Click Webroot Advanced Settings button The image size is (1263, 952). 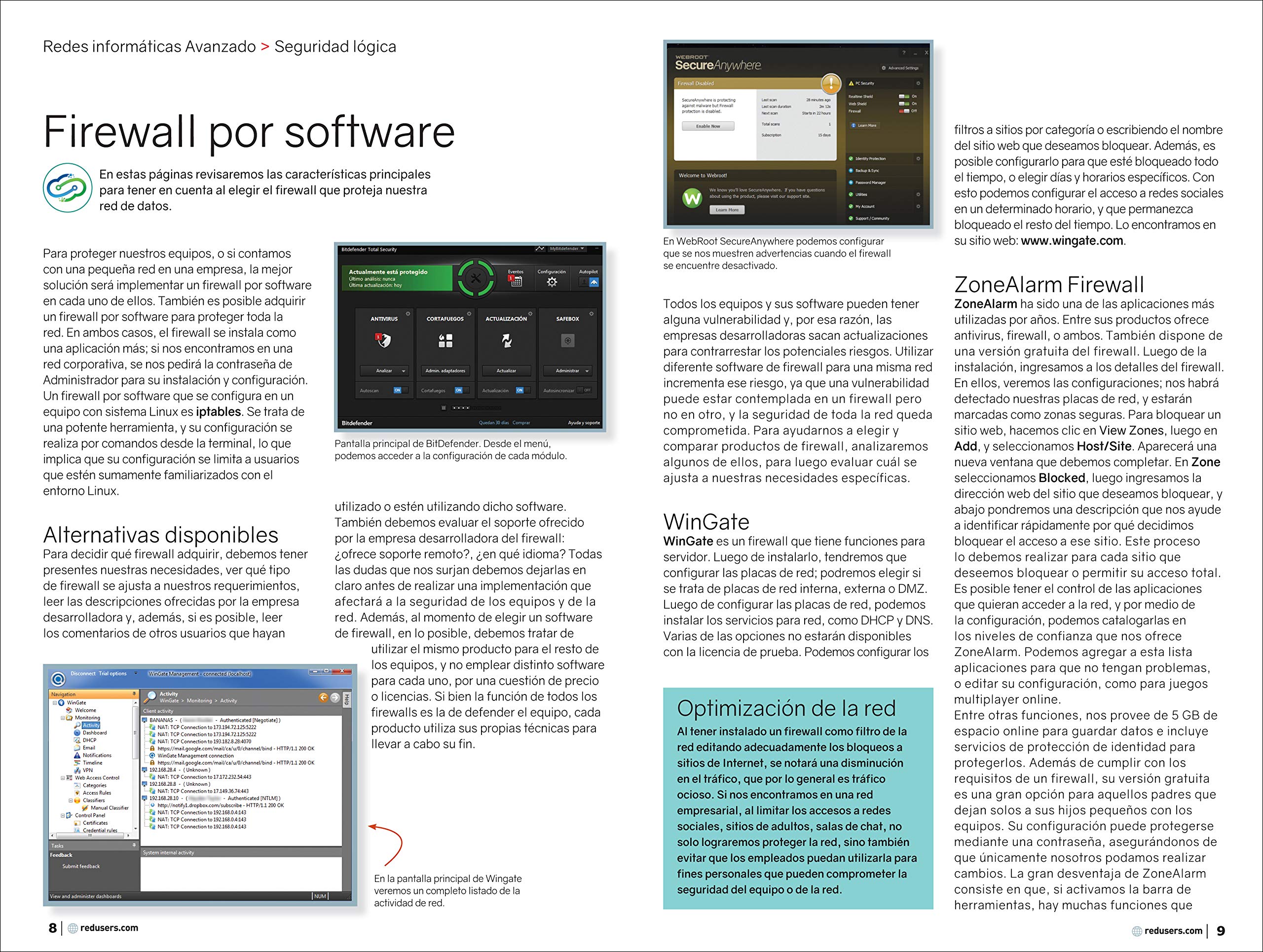click(900, 68)
